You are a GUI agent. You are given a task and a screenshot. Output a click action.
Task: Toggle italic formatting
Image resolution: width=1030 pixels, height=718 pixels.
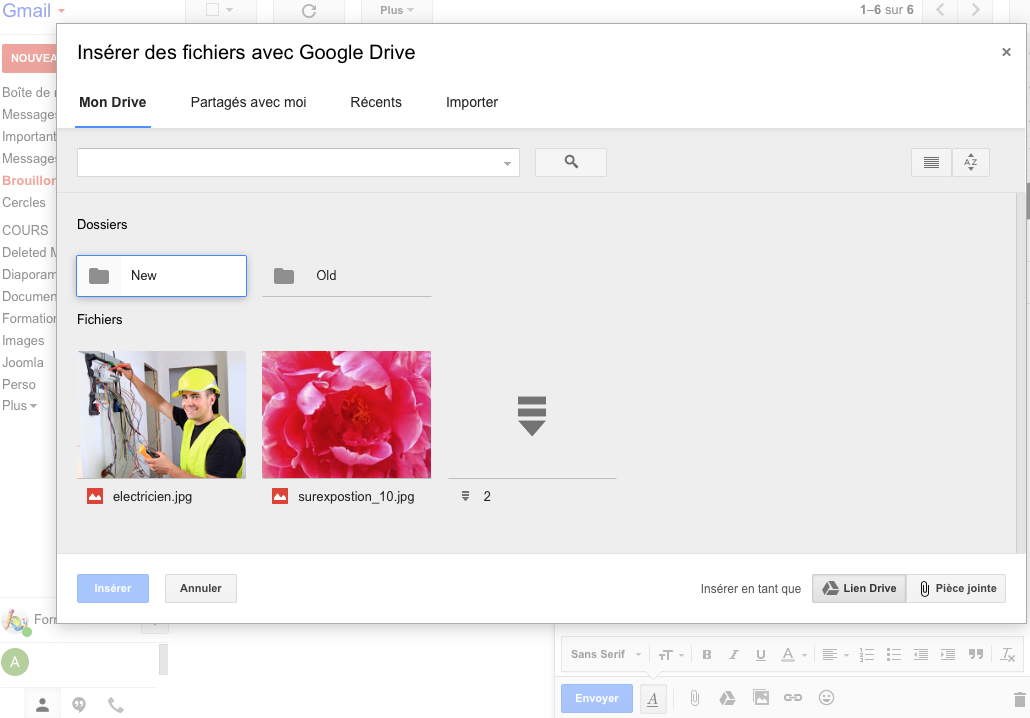click(734, 654)
